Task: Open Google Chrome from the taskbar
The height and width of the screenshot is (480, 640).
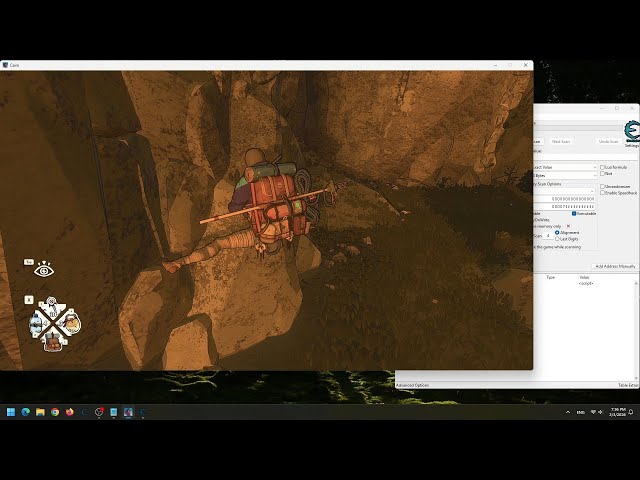Action: pyautogui.click(x=55, y=412)
